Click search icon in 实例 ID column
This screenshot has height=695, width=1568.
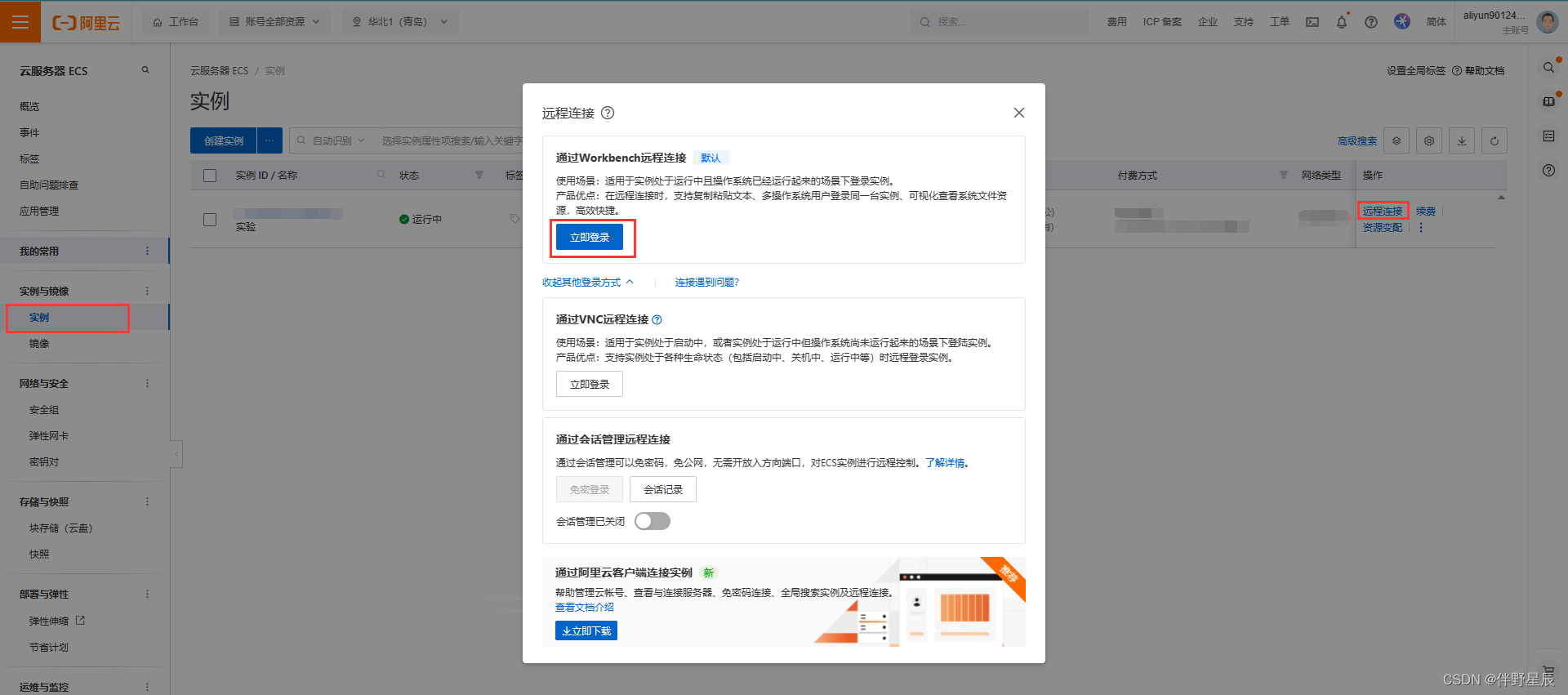coord(381,175)
